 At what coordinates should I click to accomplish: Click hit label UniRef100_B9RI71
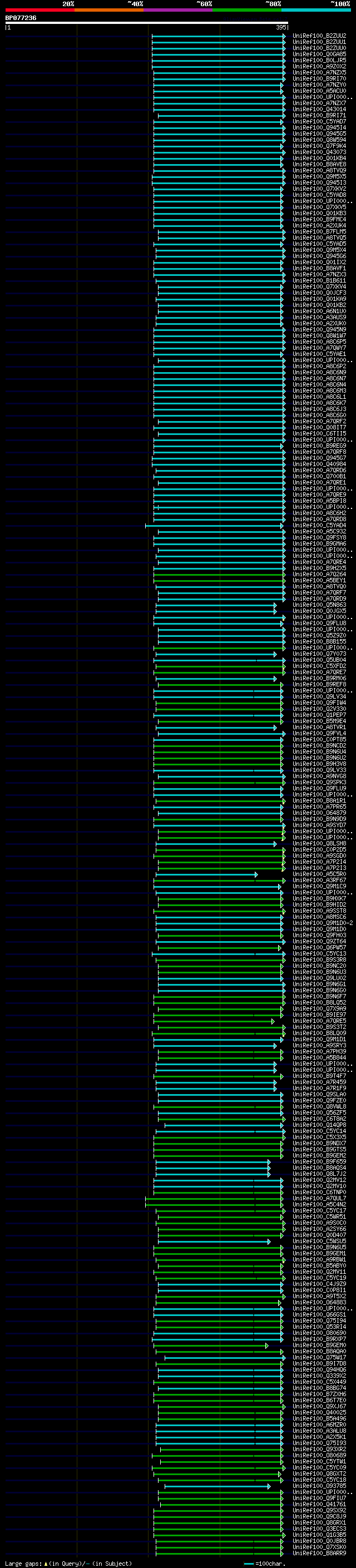(x=319, y=116)
